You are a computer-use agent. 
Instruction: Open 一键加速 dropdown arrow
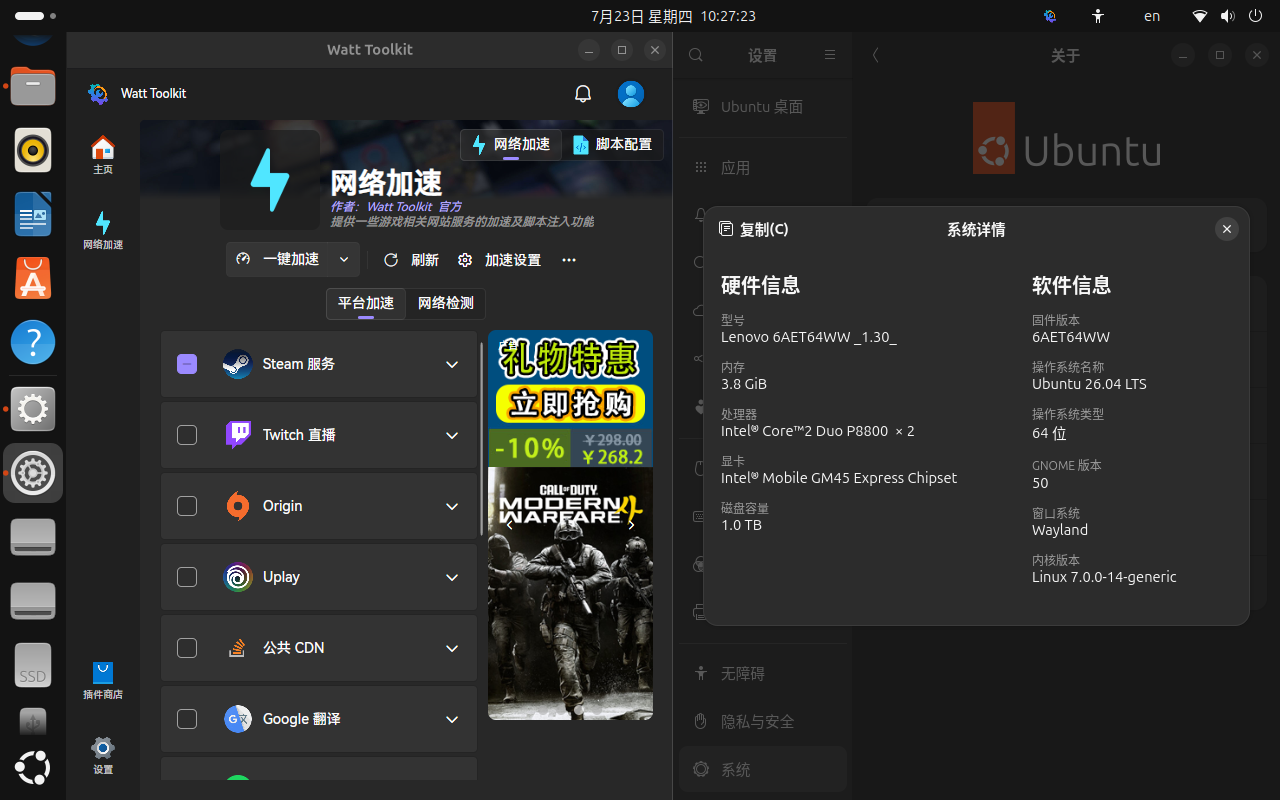344,259
